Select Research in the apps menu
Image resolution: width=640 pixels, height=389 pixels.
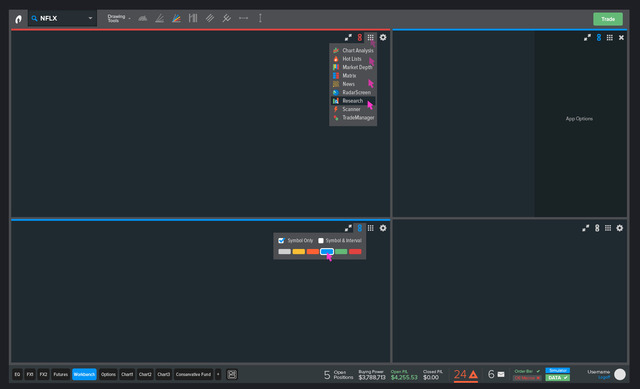pyautogui.click(x=353, y=101)
